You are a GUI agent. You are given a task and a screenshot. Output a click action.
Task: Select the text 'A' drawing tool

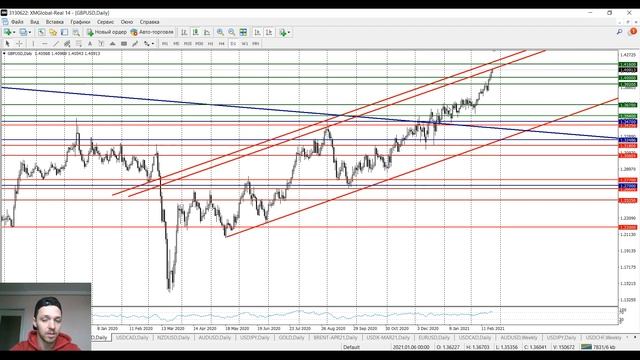(90, 44)
